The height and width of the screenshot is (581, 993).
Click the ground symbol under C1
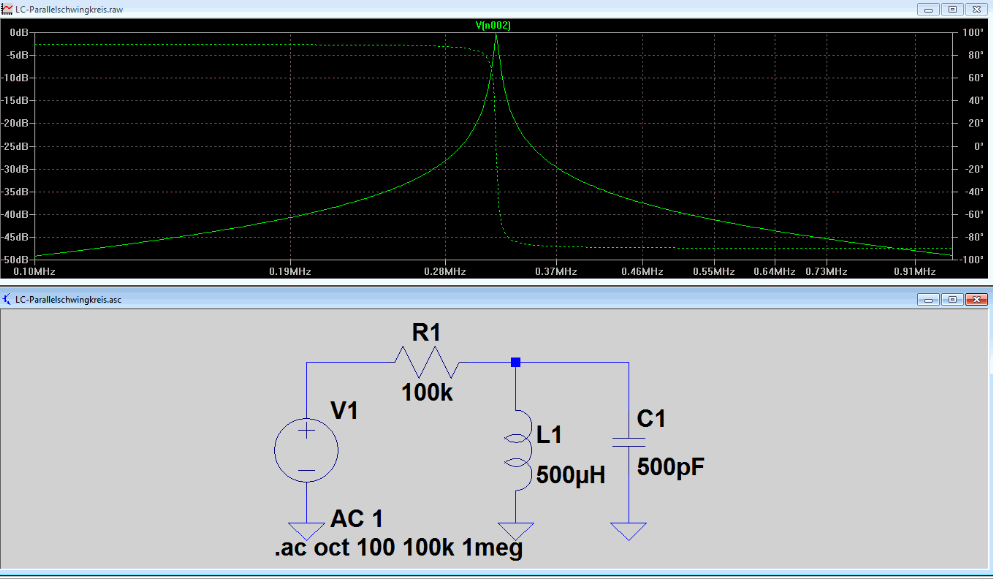(x=629, y=531)
